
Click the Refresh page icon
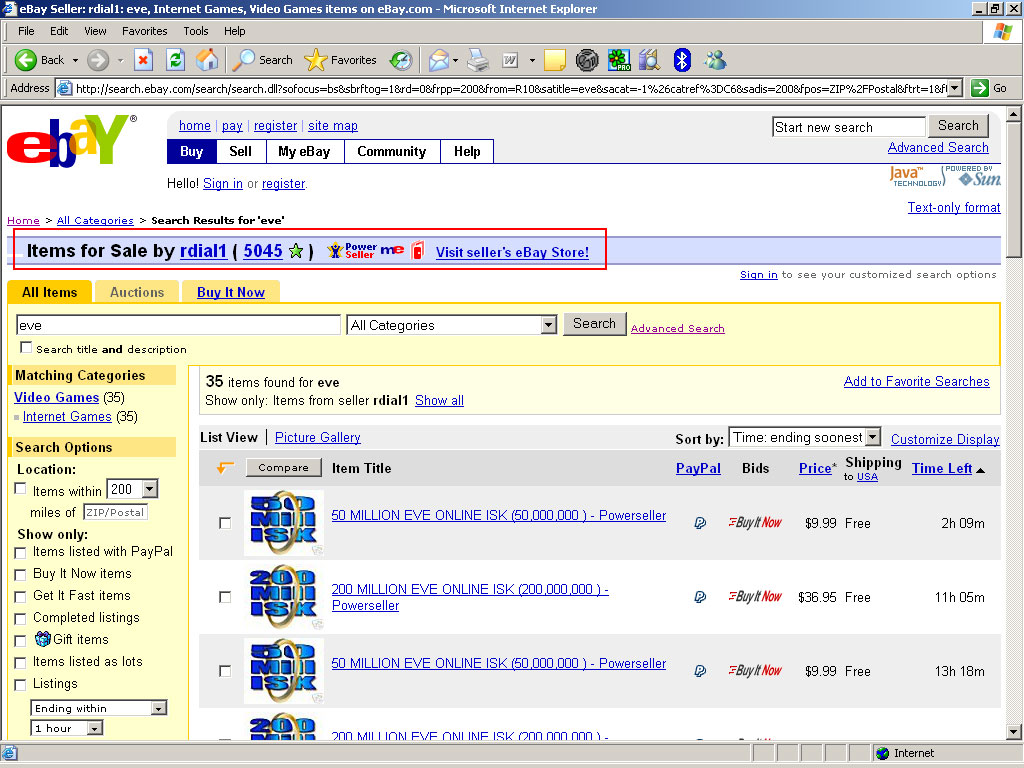[x=175, y=60]
